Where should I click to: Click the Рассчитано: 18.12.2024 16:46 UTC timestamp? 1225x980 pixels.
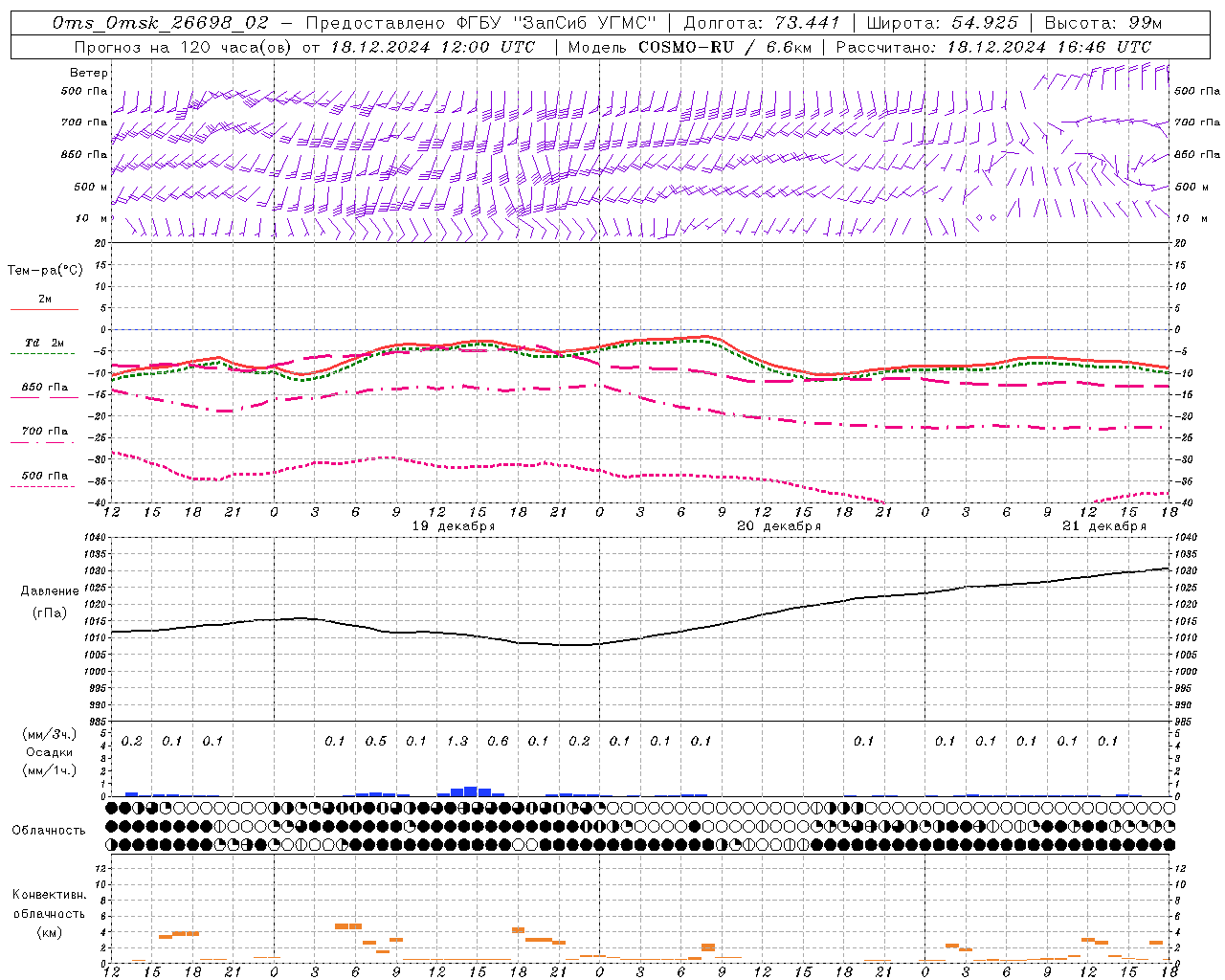[x=993, y=47]
